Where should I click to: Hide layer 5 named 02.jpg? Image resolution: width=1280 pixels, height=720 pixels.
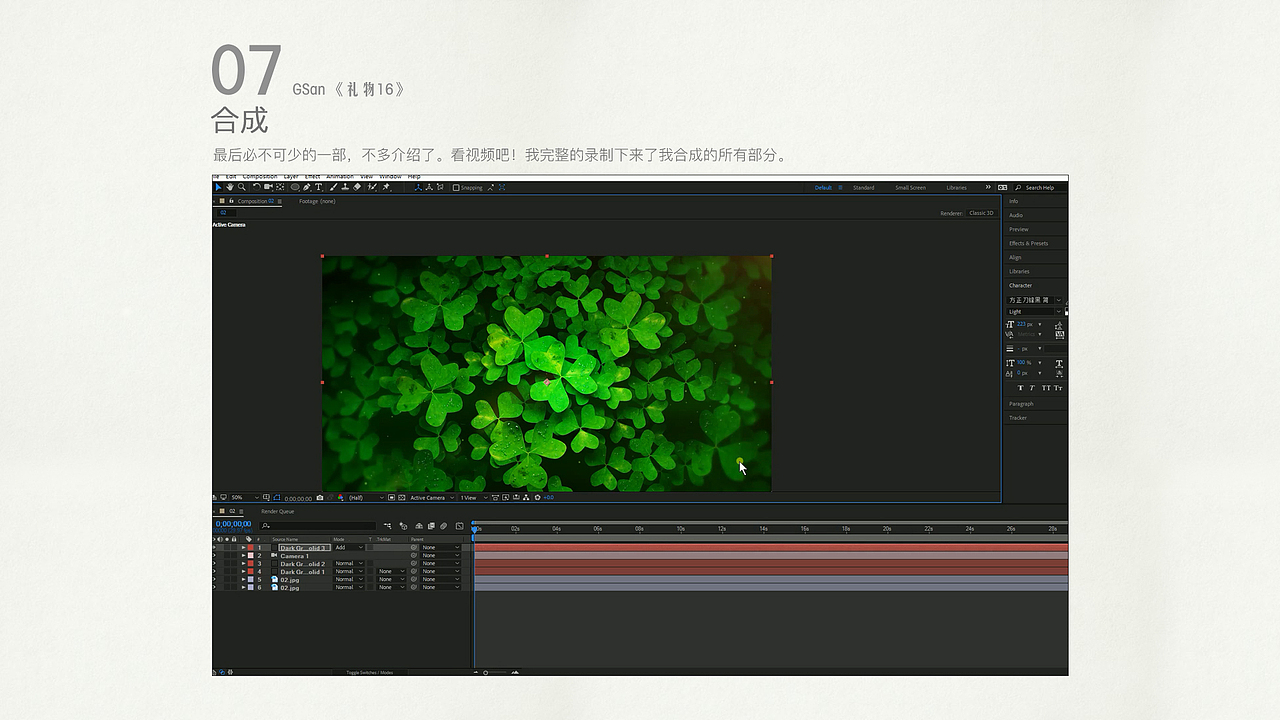click(x=215, y=579)
